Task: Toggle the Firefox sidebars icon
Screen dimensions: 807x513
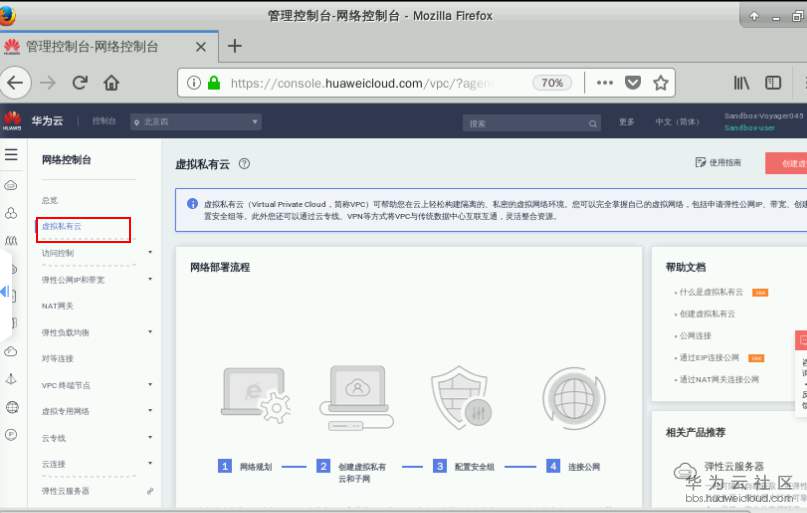Action: (x=773, y=82)
